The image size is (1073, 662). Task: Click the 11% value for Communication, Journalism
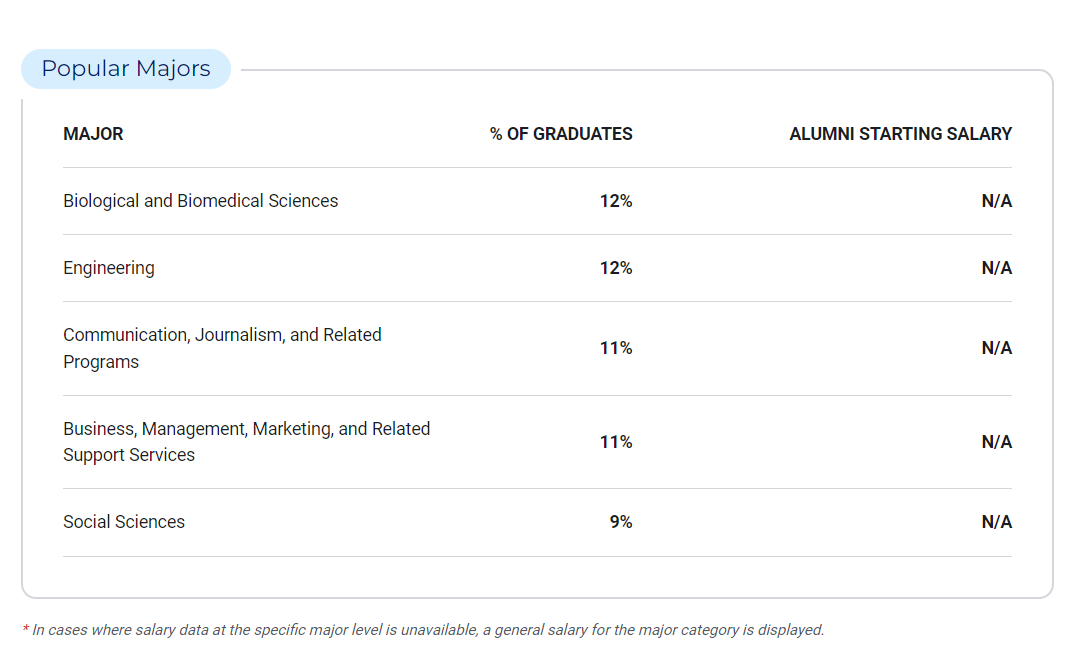coord(616,348)
